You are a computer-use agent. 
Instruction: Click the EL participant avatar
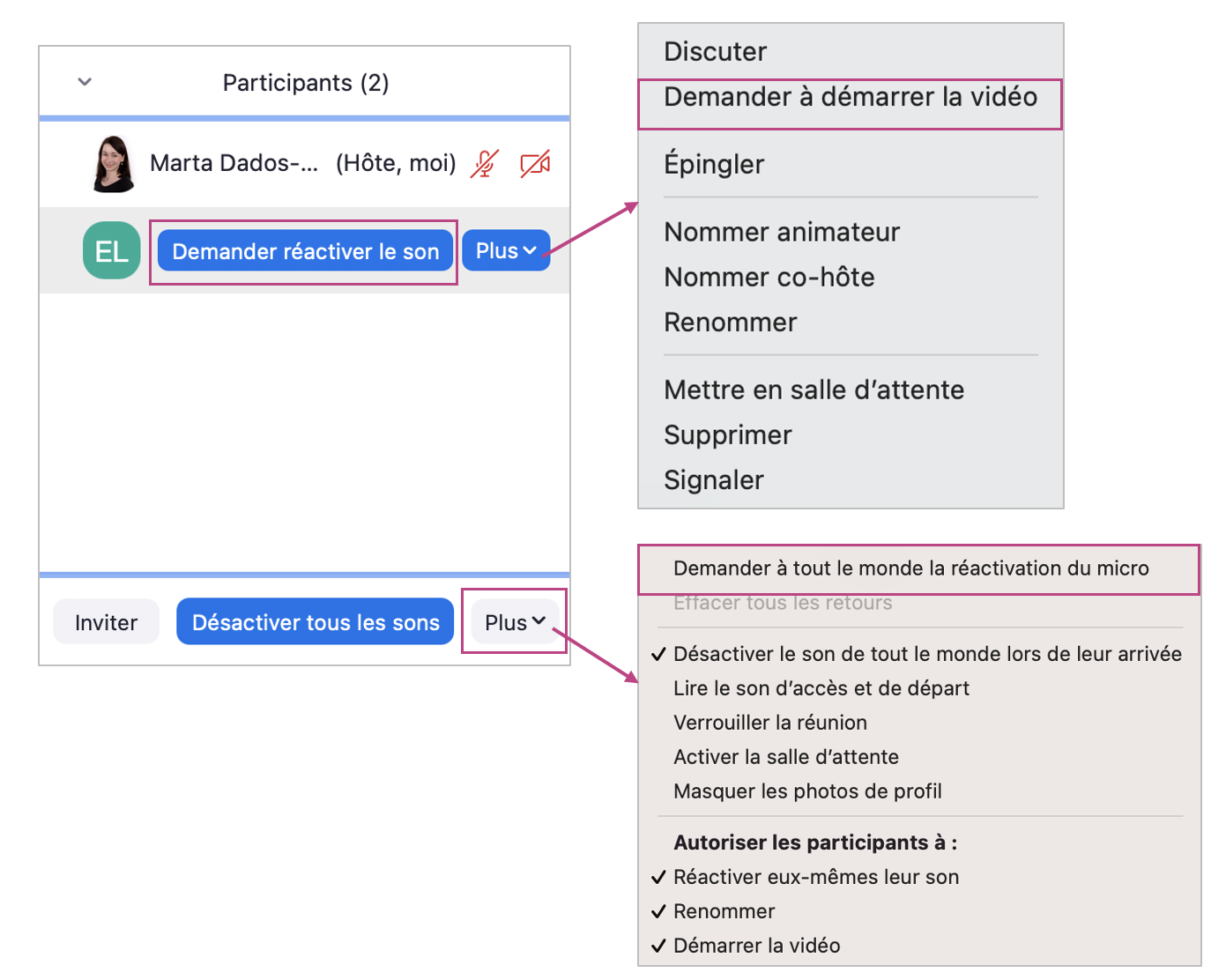click(112, 251)
